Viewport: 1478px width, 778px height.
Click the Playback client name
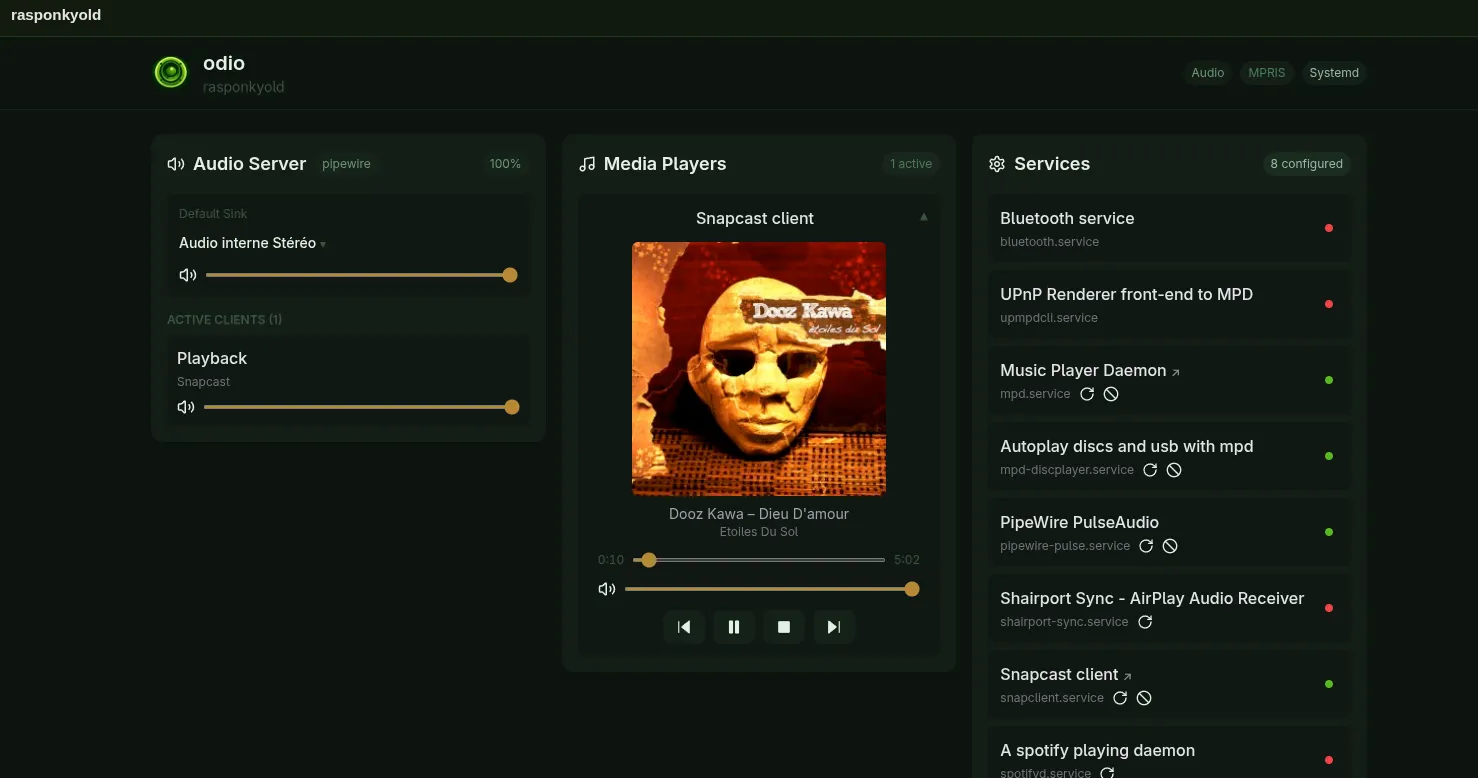click(x=212, y=358)
